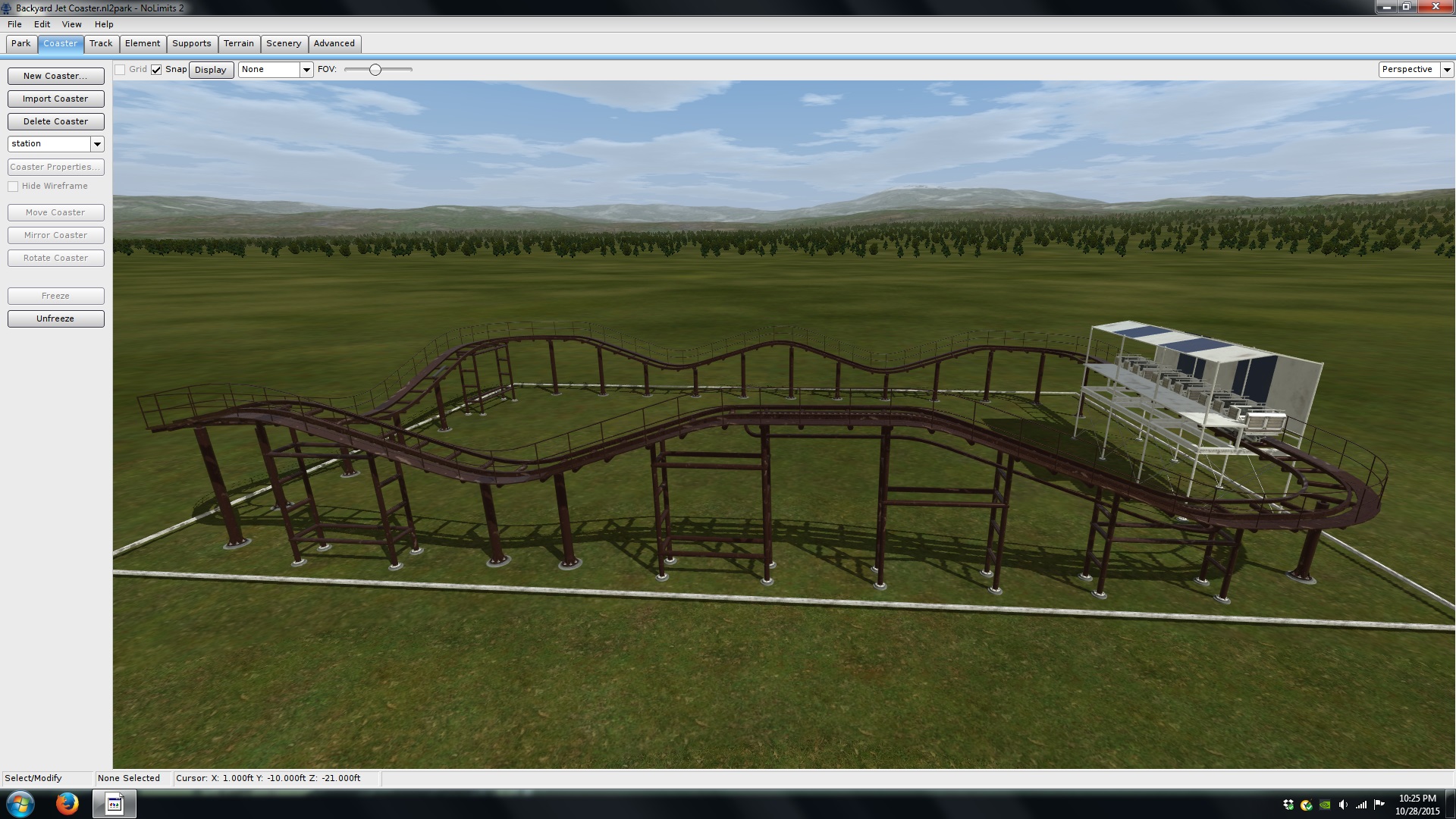Open the Dropbox tray icon

[x=1288, y=805]
